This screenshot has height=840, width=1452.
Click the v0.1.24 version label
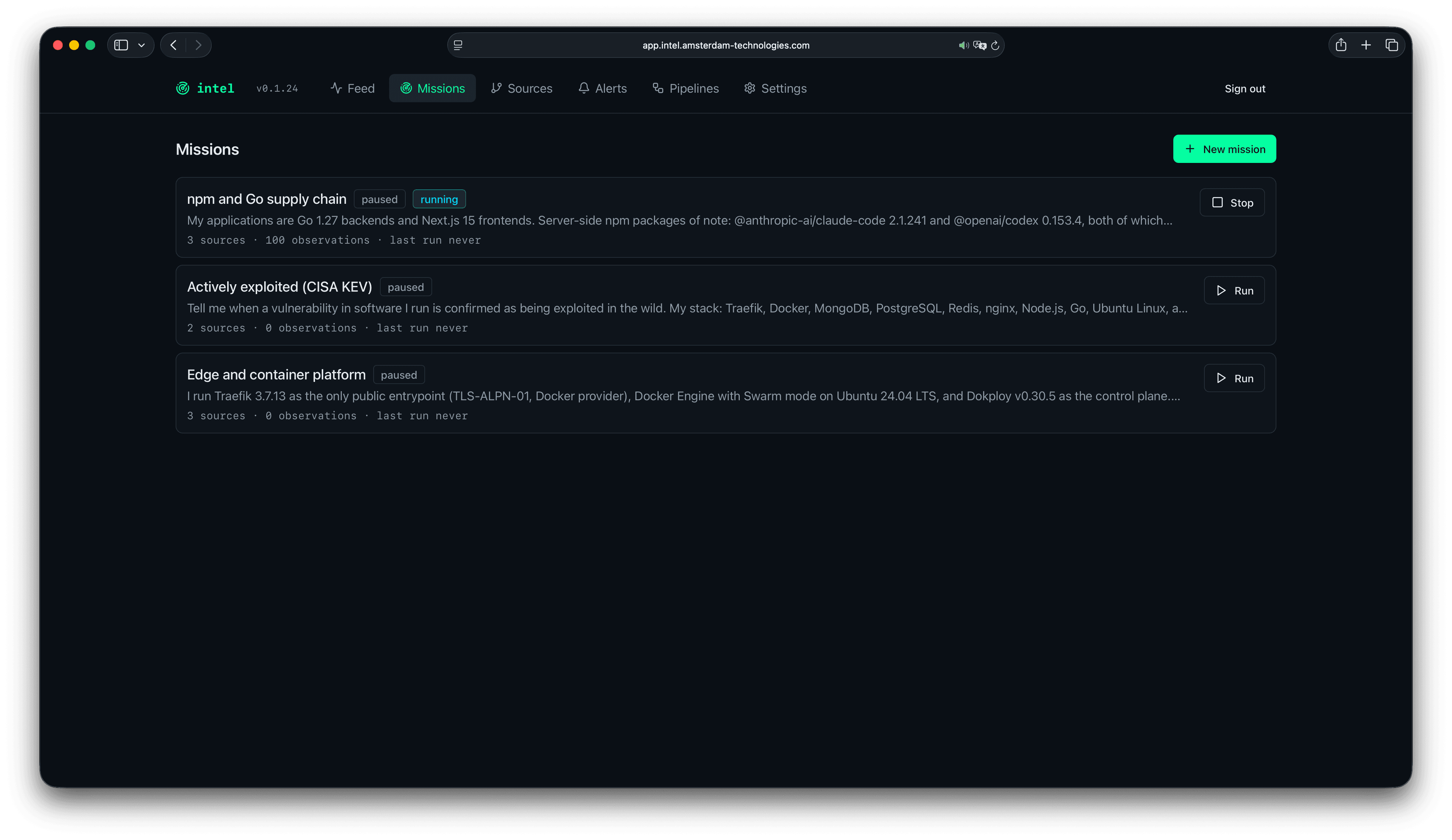click(277, 88)
